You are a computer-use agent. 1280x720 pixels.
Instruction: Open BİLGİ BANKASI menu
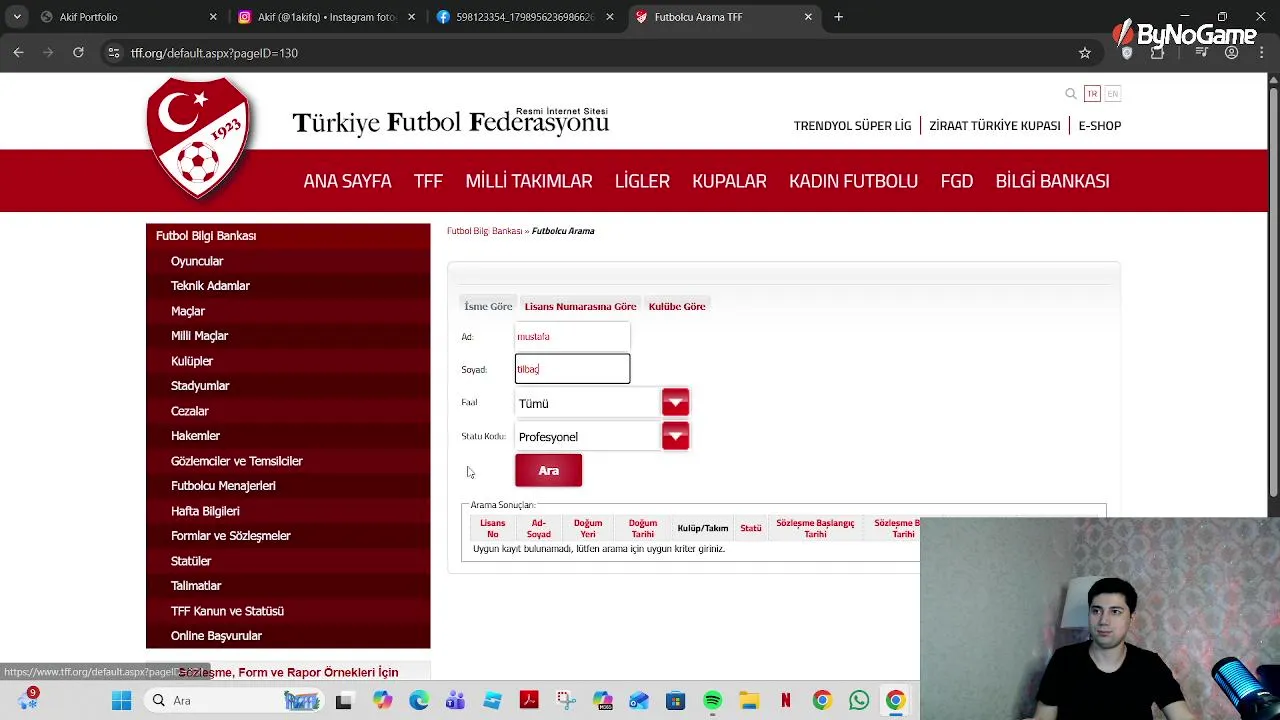(1052, 181)
